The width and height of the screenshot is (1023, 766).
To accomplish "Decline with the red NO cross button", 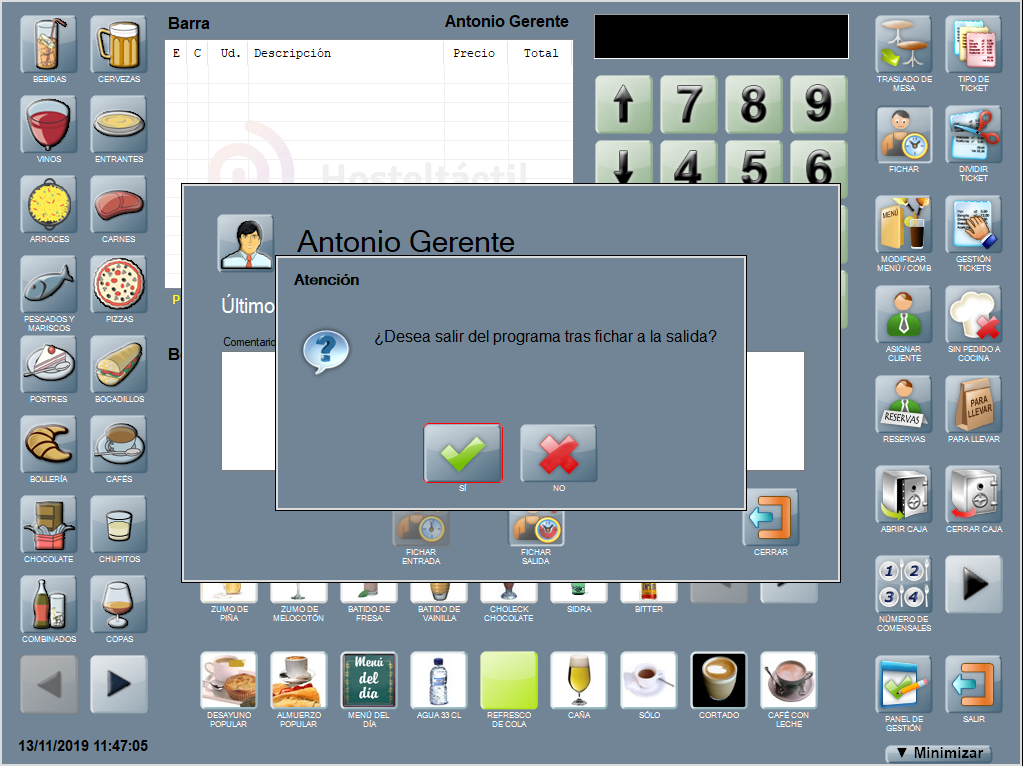I will [558, 453].
